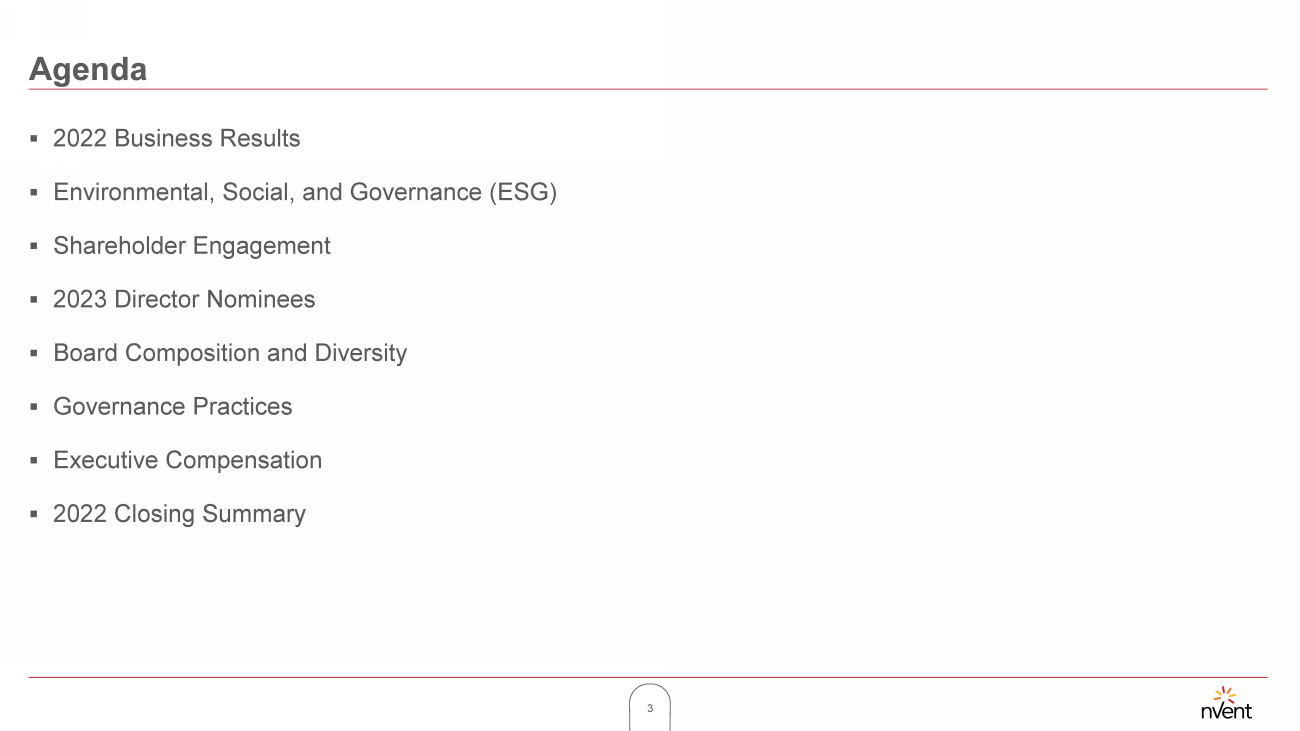Viewport: 1300px width, 731px height.
Task: Click the square bullet beside 2022 Business Results
Action: click(x=33, y=139)
